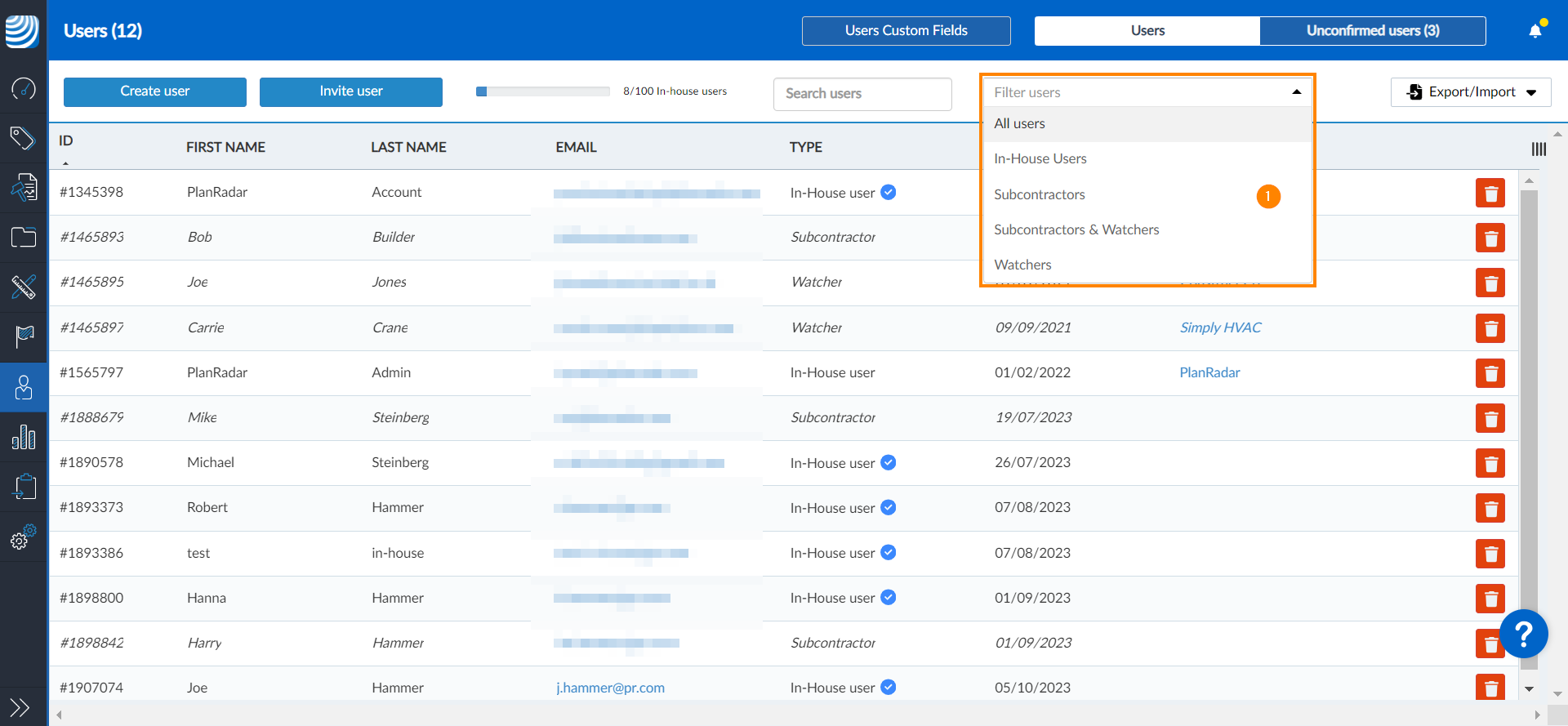Delete user Hanna Hammer with trash icon
The image size is (1568, 726).
(x=1490, y=599)
